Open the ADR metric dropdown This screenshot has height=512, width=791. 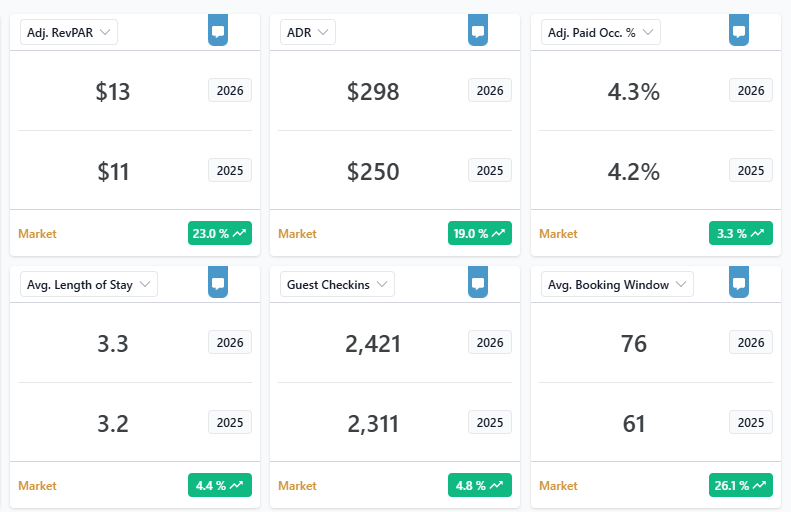tap(308, 32)
